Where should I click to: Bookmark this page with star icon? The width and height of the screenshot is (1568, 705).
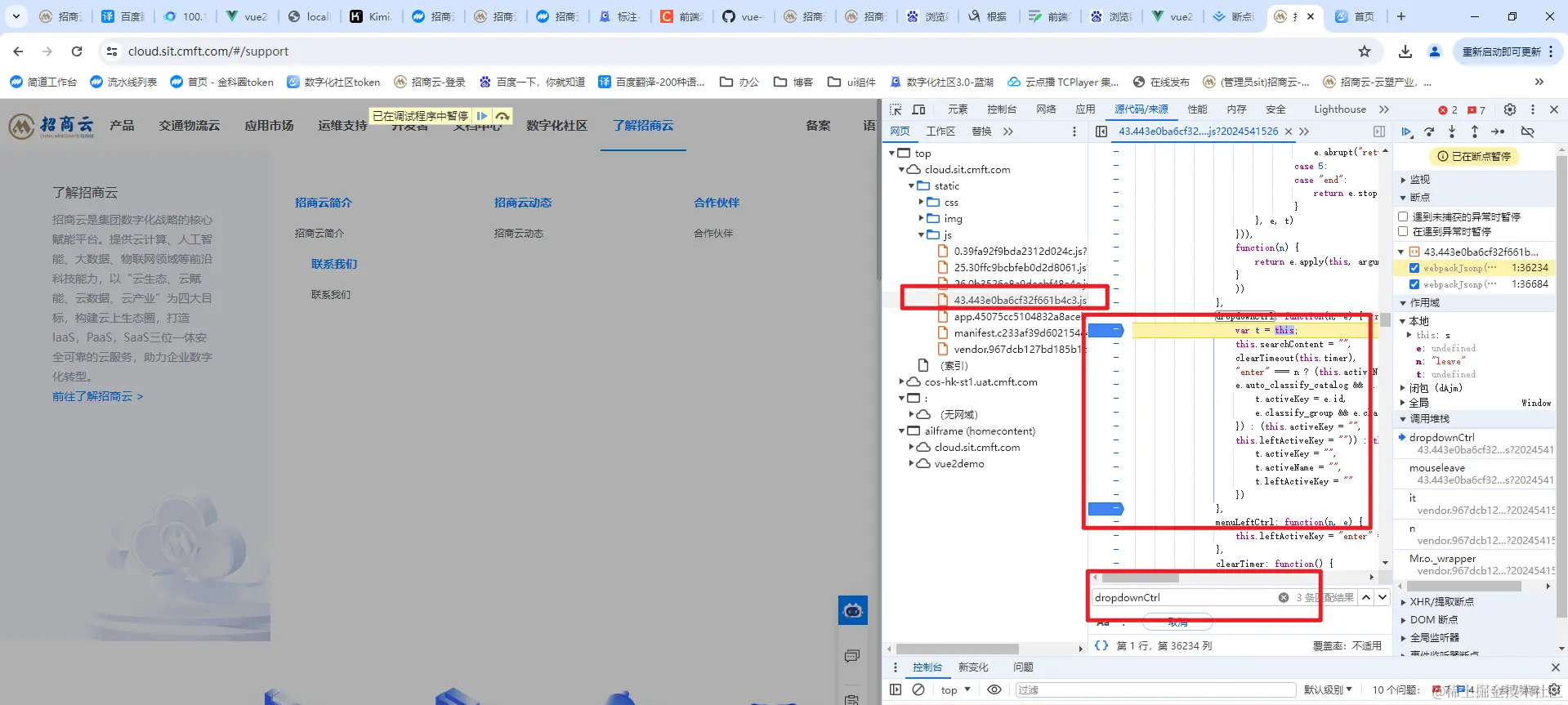tap(1365, 51)
